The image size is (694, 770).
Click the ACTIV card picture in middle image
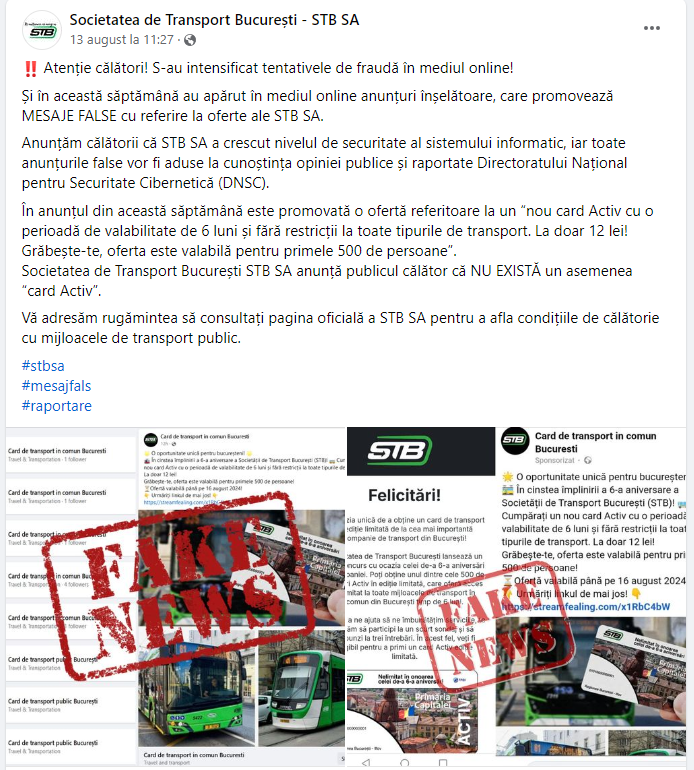point(412,711)
